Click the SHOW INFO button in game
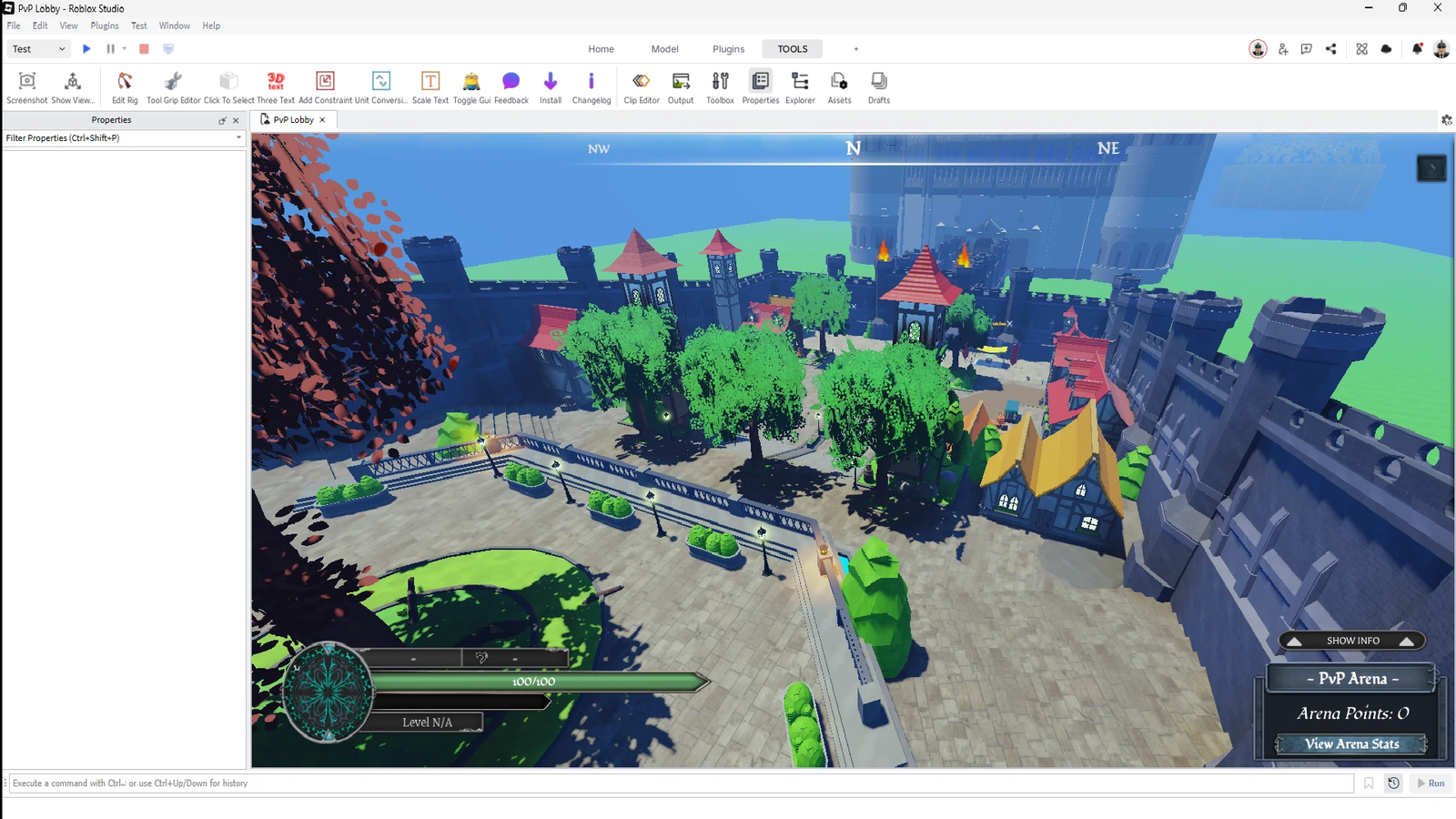 [x=1352, y=641]
